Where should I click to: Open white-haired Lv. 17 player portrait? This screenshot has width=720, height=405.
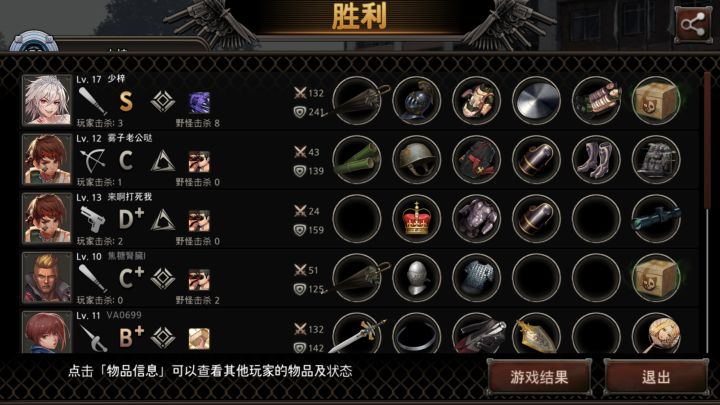(x=47, y=100)
